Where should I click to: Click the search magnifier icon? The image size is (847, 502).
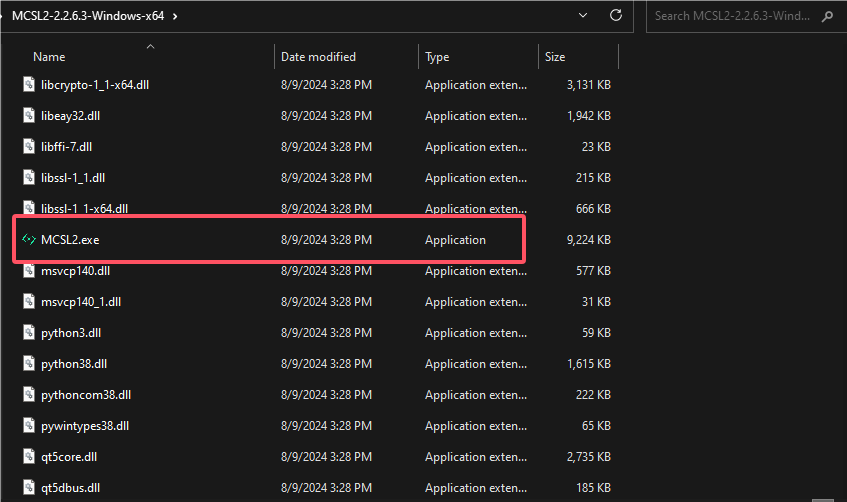tap(827, 17)
